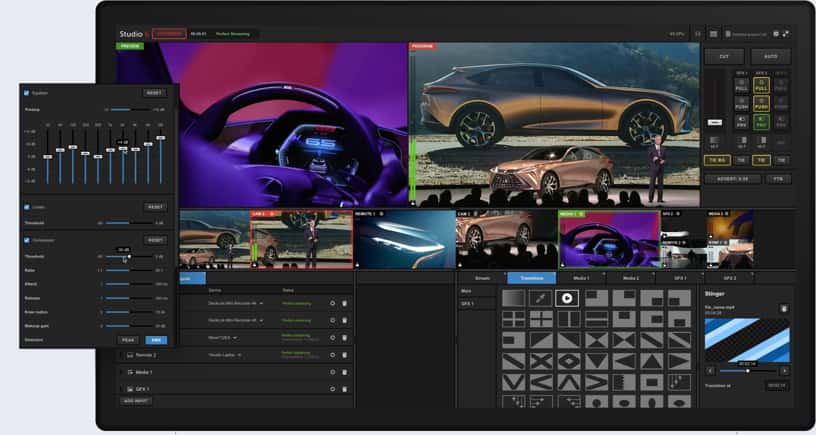Select the fade gradient transition
The height and width of the screenshot is (435, 816).
click(513, 298)
